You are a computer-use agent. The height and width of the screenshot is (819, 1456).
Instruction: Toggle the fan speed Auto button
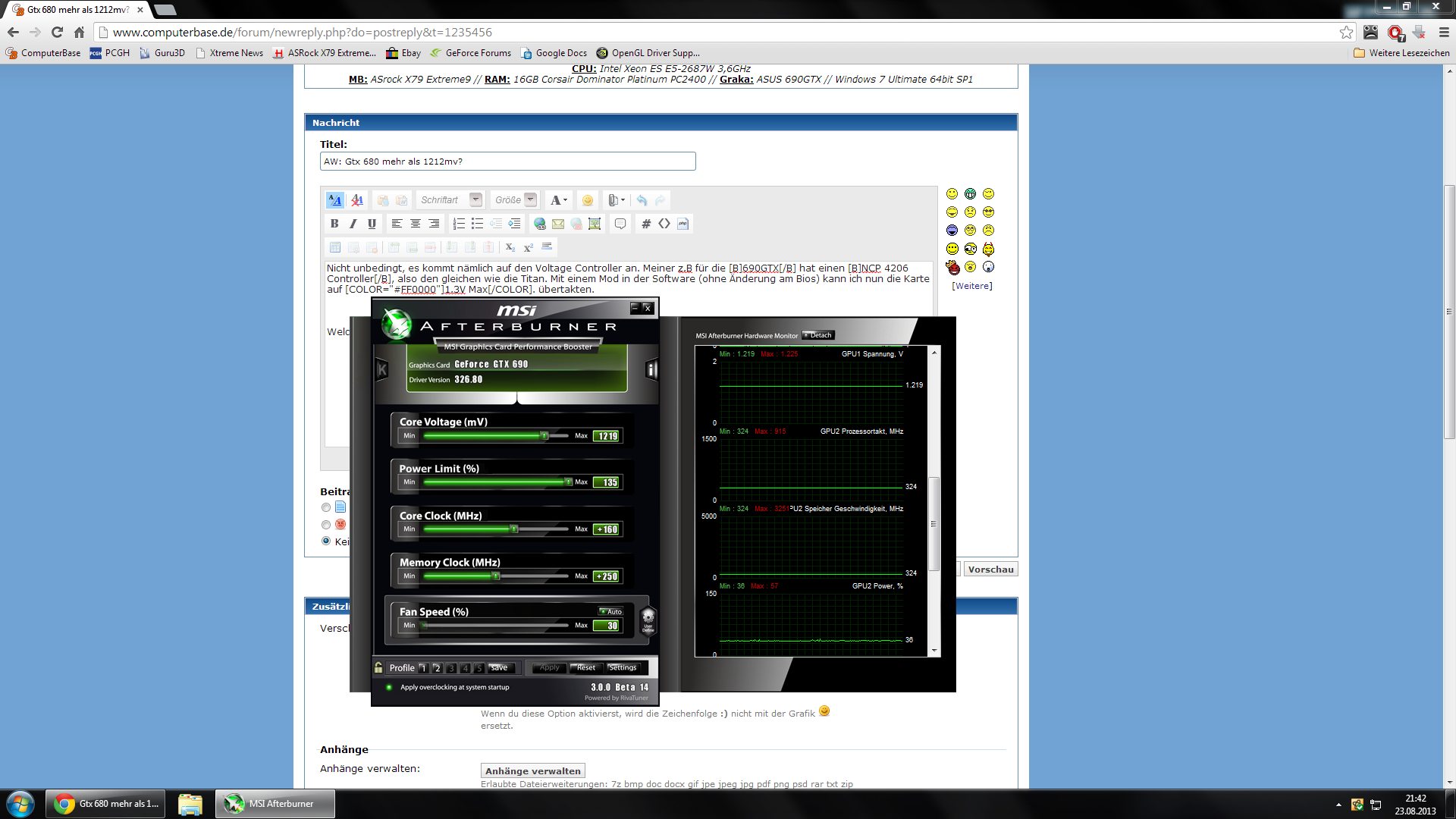(610, 611)
